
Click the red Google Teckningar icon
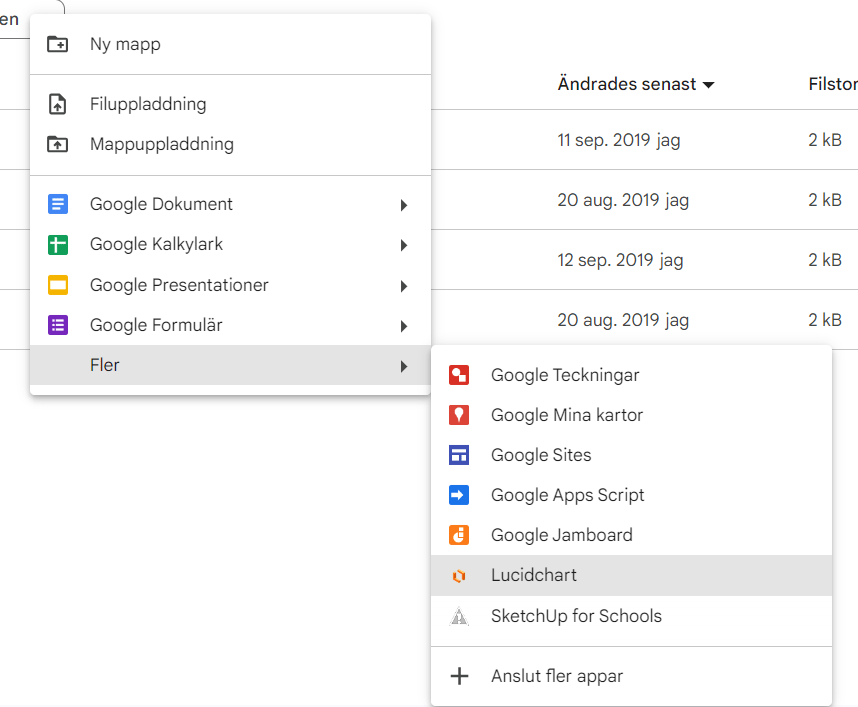point(459,375)
